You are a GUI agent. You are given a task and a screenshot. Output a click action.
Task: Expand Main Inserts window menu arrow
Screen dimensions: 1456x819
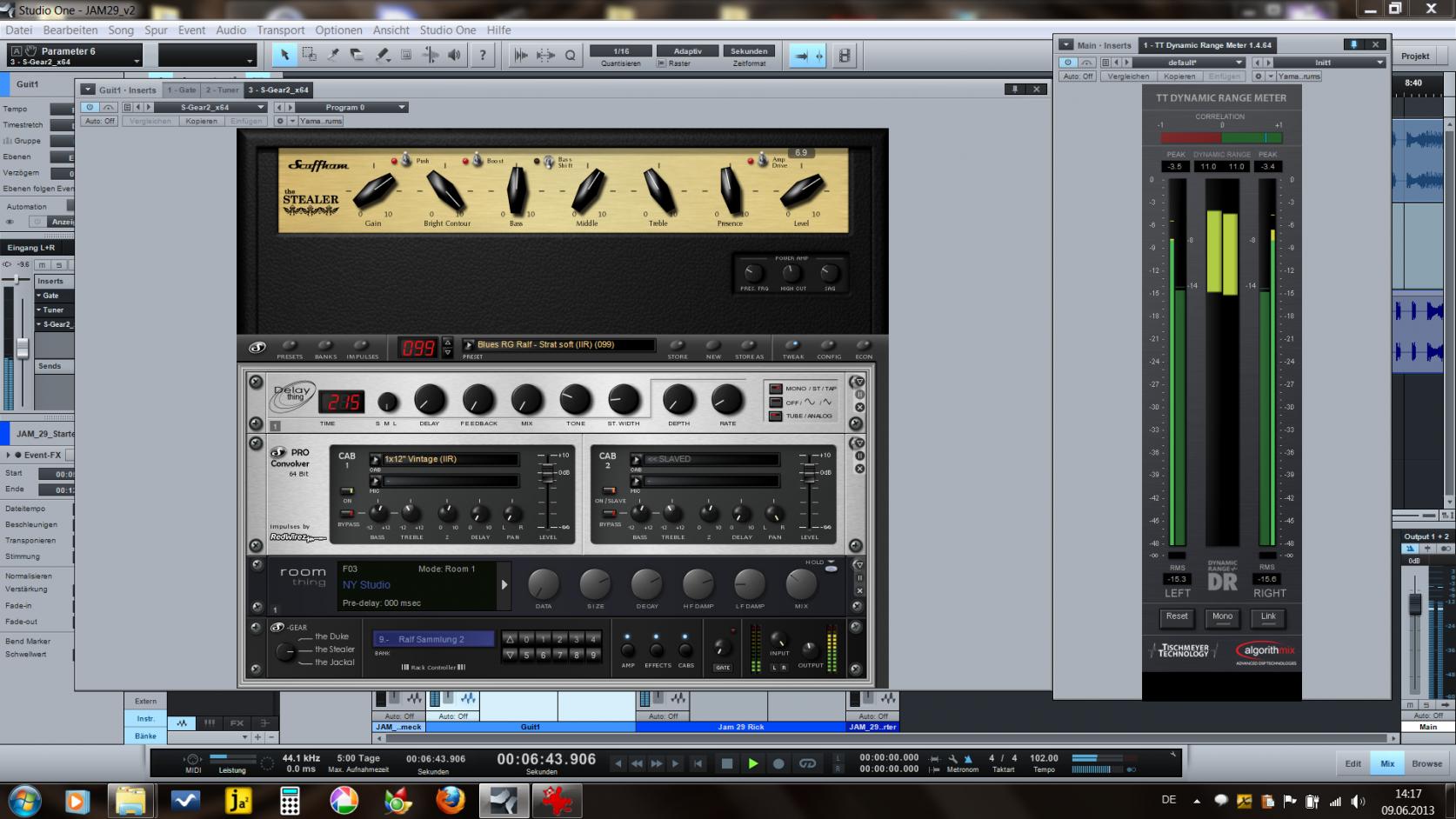(x=1066, y=44)
